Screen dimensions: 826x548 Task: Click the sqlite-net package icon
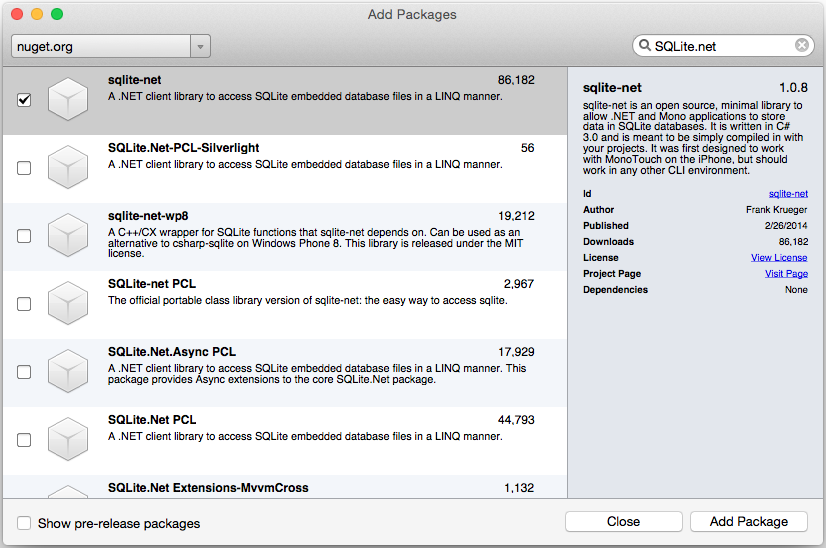(69, 99)
